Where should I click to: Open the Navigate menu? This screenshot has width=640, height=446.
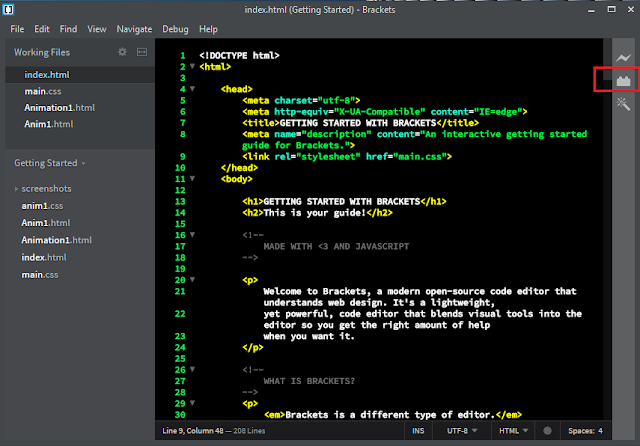[134, 29]
